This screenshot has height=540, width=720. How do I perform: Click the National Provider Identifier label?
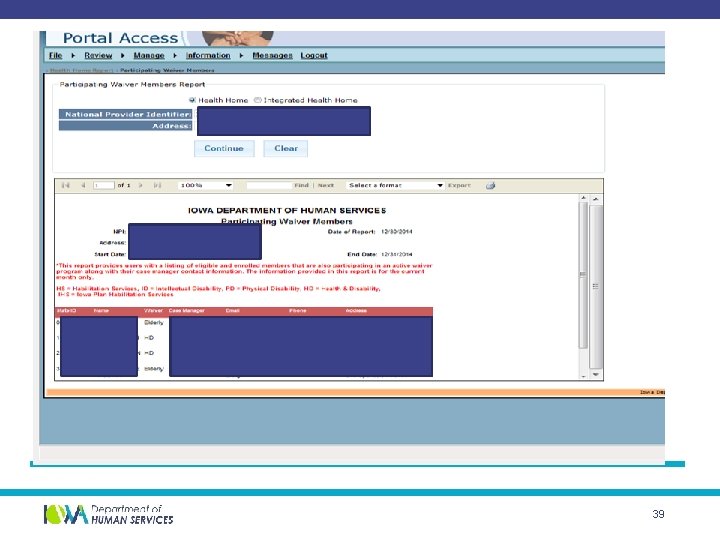(125, 114)
